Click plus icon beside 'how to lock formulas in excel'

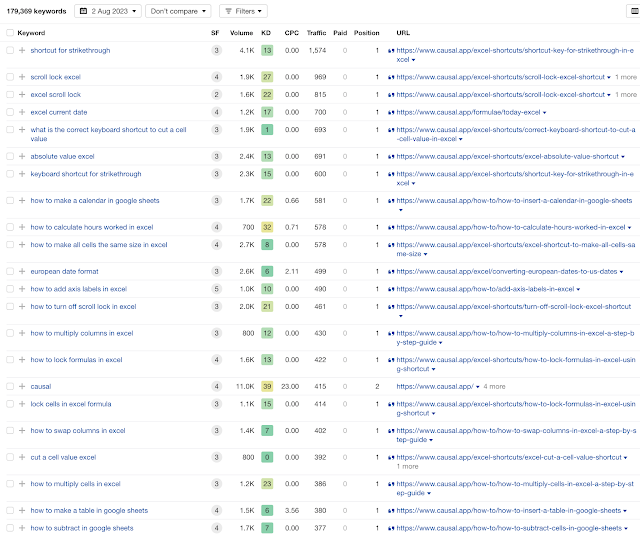[22, 360]
